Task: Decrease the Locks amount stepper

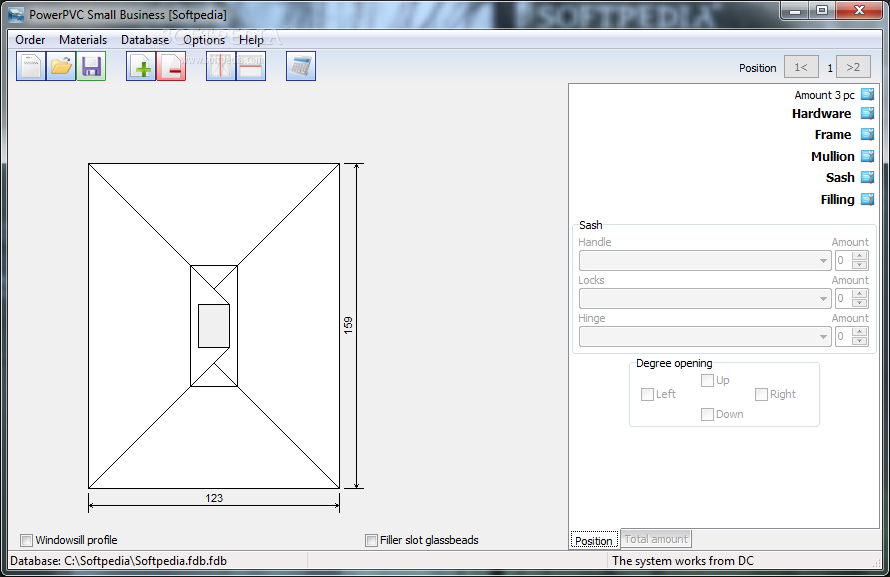Action: tap(860, 303)
